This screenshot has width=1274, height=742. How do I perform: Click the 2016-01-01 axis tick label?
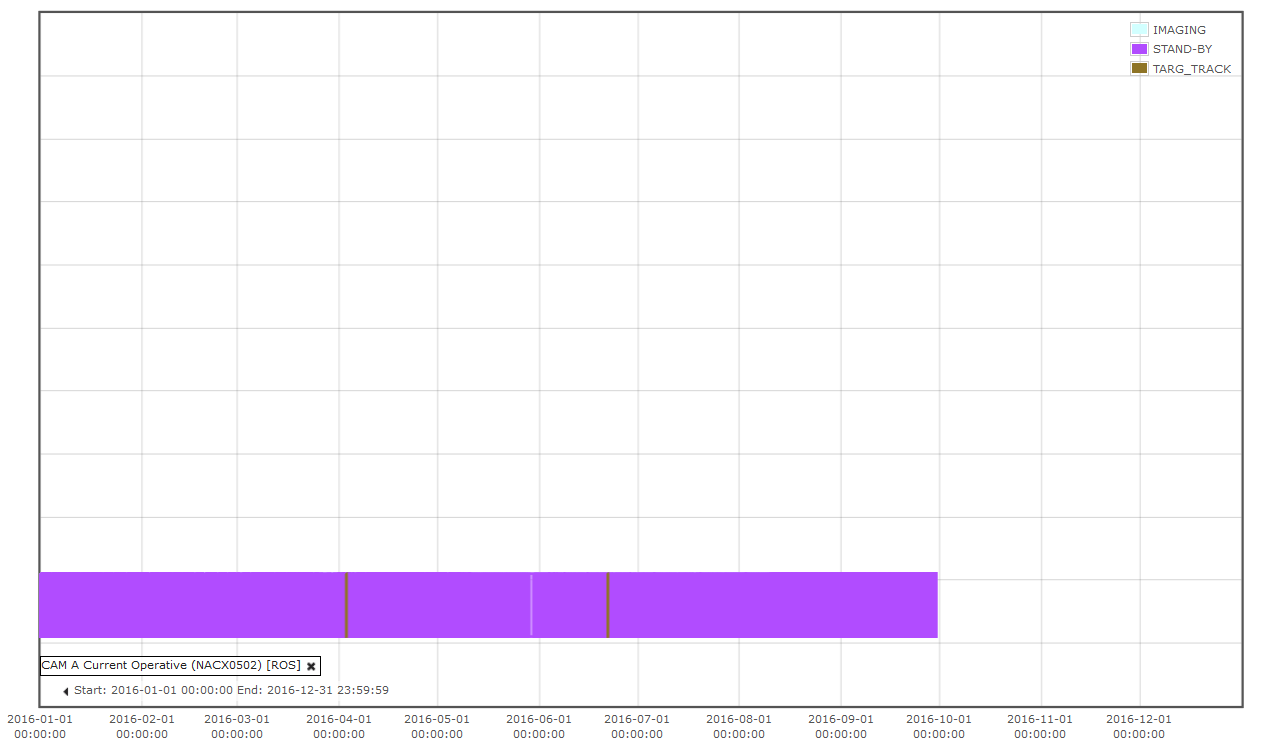coord(40,726)
